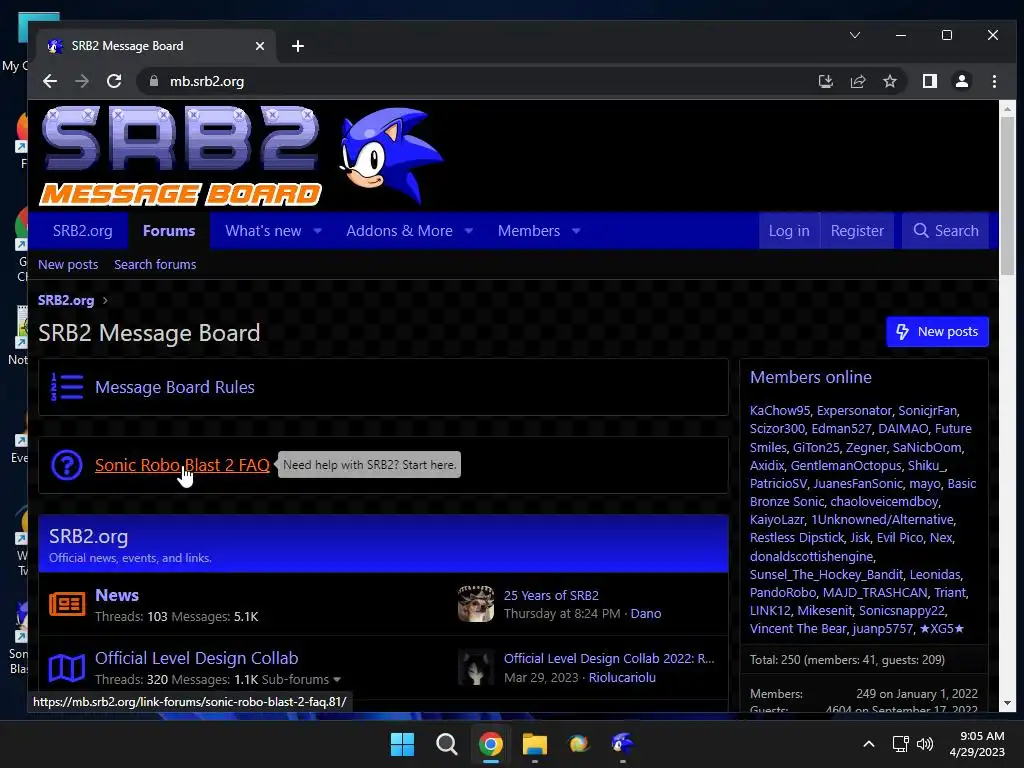
Task: Go back to previous page in Chrome
Action: [50, 81]
